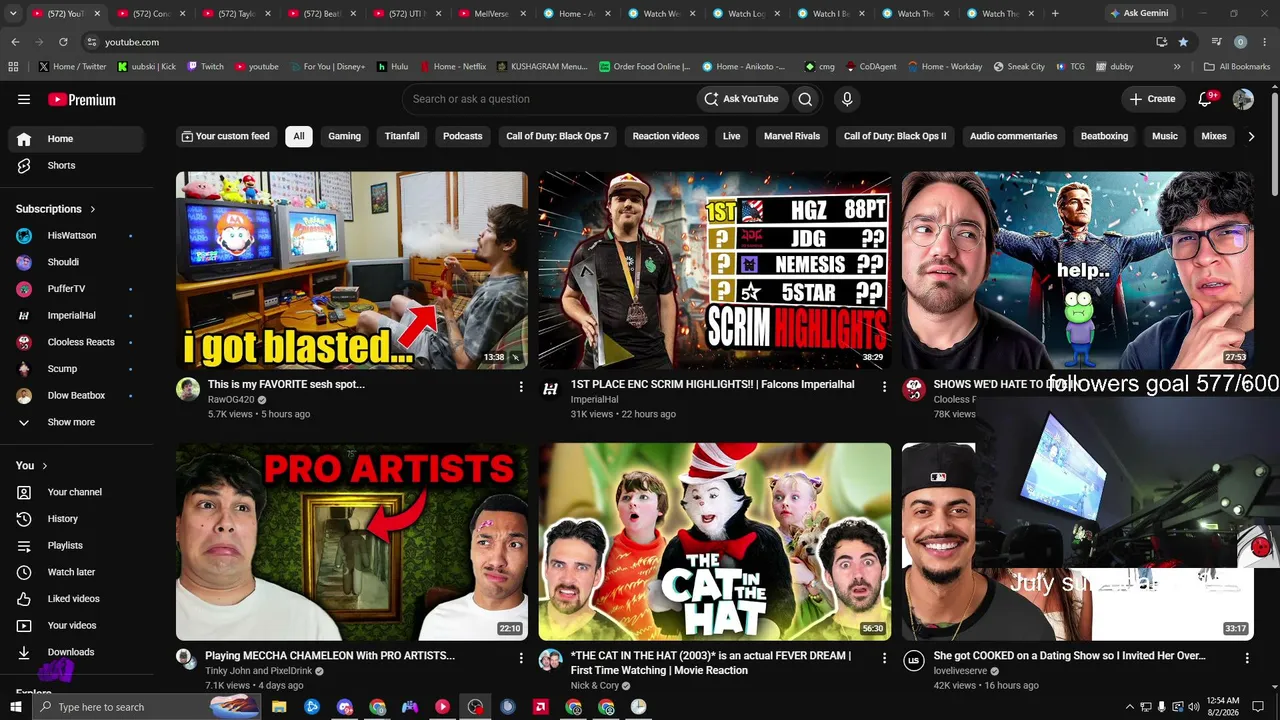Start voice search with microphone icon
The height and width of the screenshot is (720, 1280).
(x=847, y=99)
